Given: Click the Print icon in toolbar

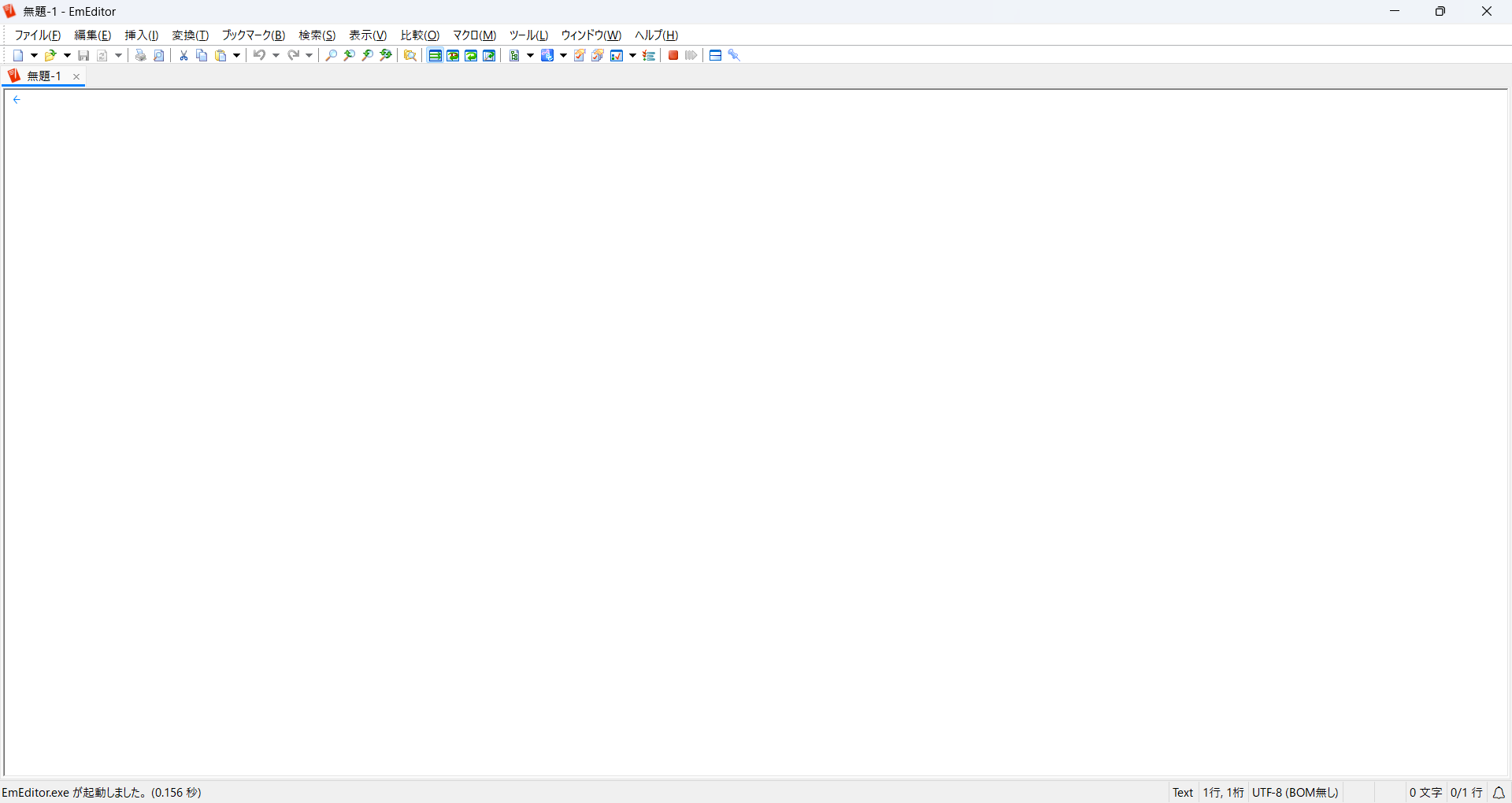Looking at the screenshot, I should click(x=141, y=56).
